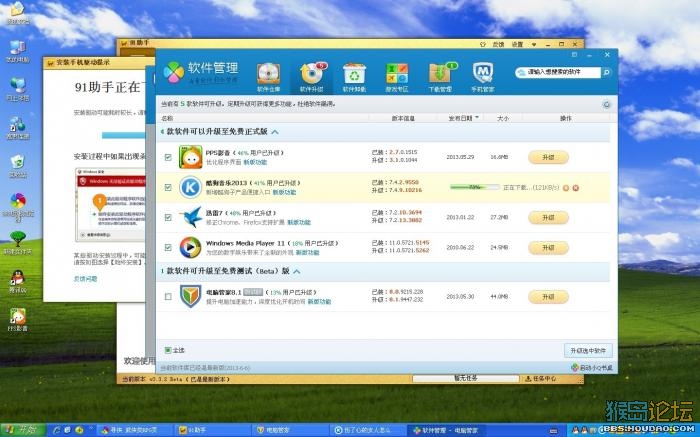Click the 酷狗音乐2013 app icon
Image resolution: width=700 pixels, height=437 pixels.
tap(191, 187)
